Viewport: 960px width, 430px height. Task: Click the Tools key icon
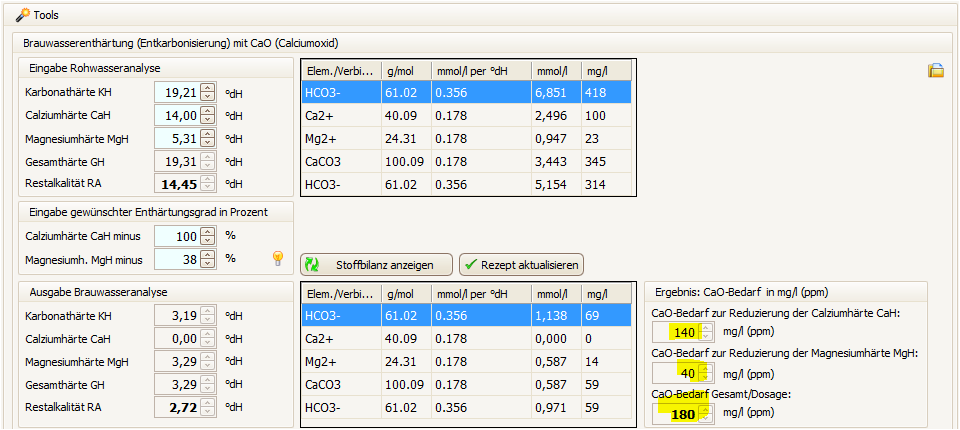[22, 15]
